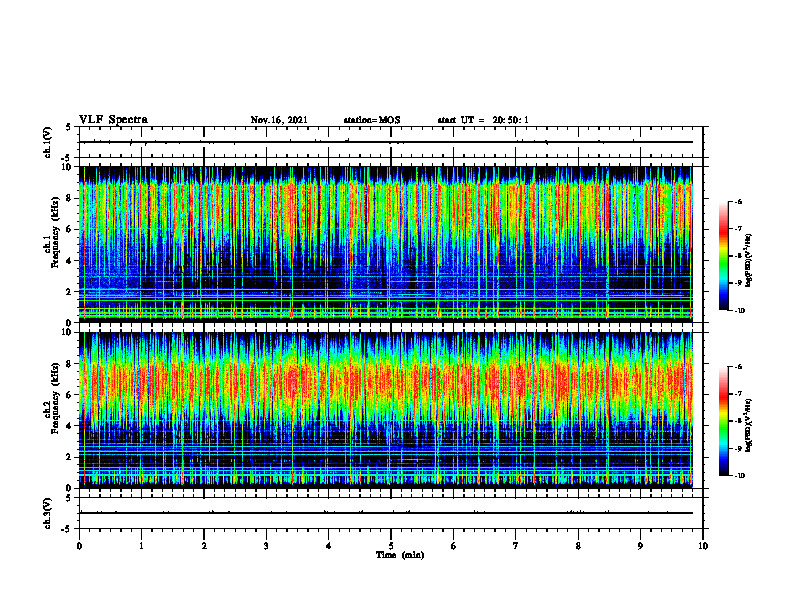Click the "8" kHz tick on ch.1 frequency axis
Viewport: 792px width, 612px height.
70,198
